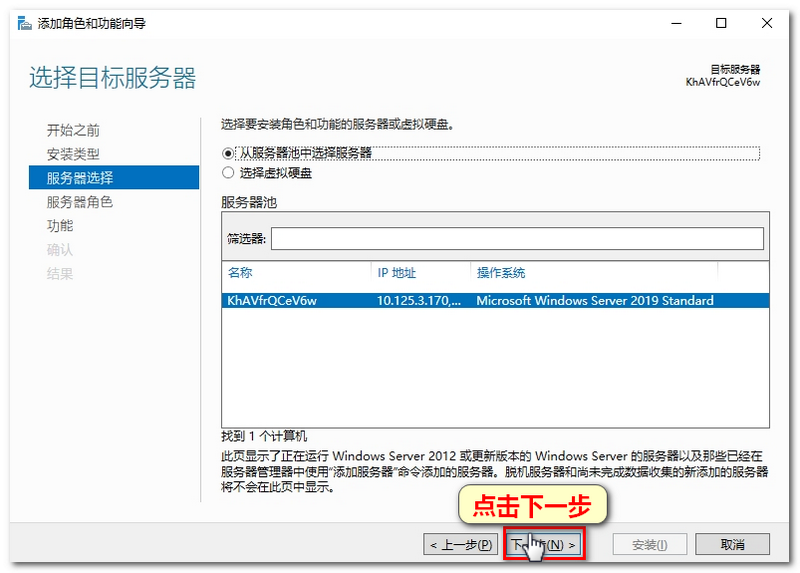Select '从服务器池中选择服务器' radio button
800x573 pixels.
[228, 153]
